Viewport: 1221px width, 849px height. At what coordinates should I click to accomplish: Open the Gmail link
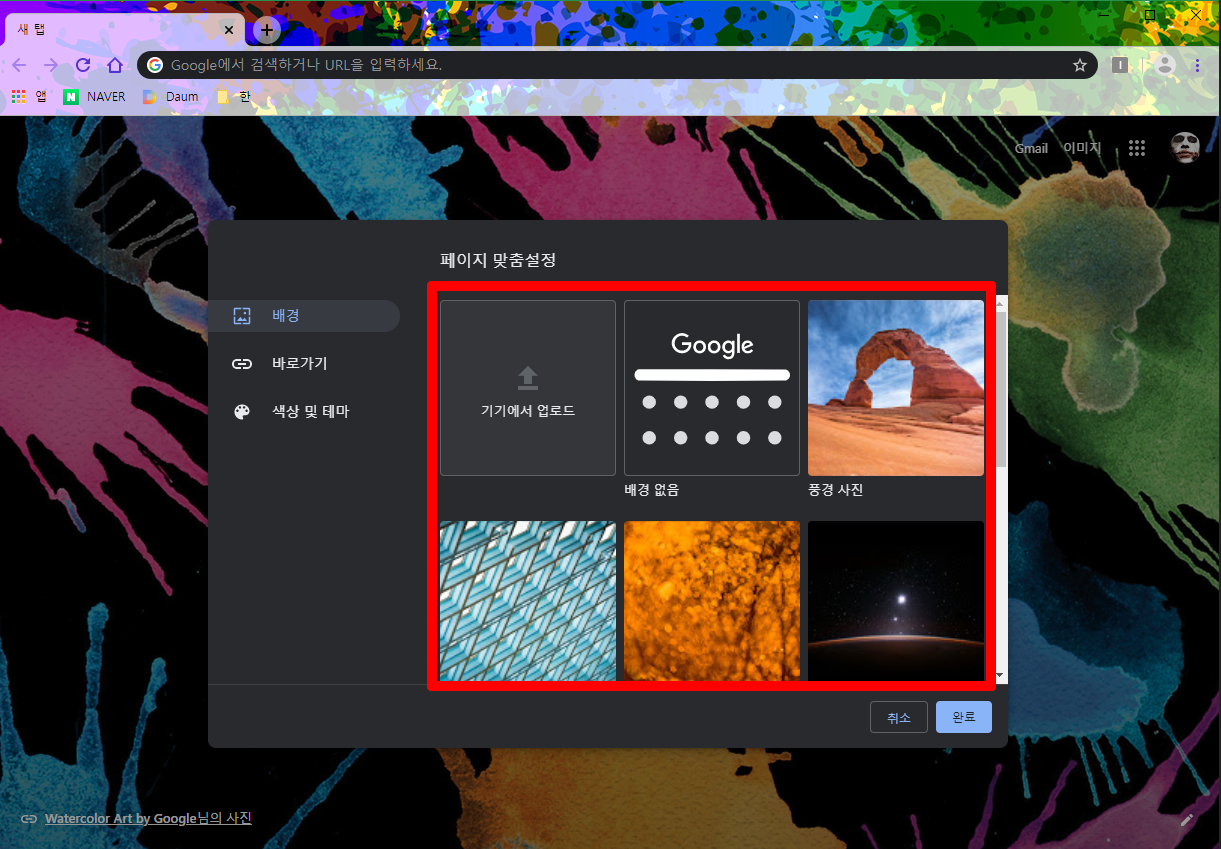pos(1031,148)
